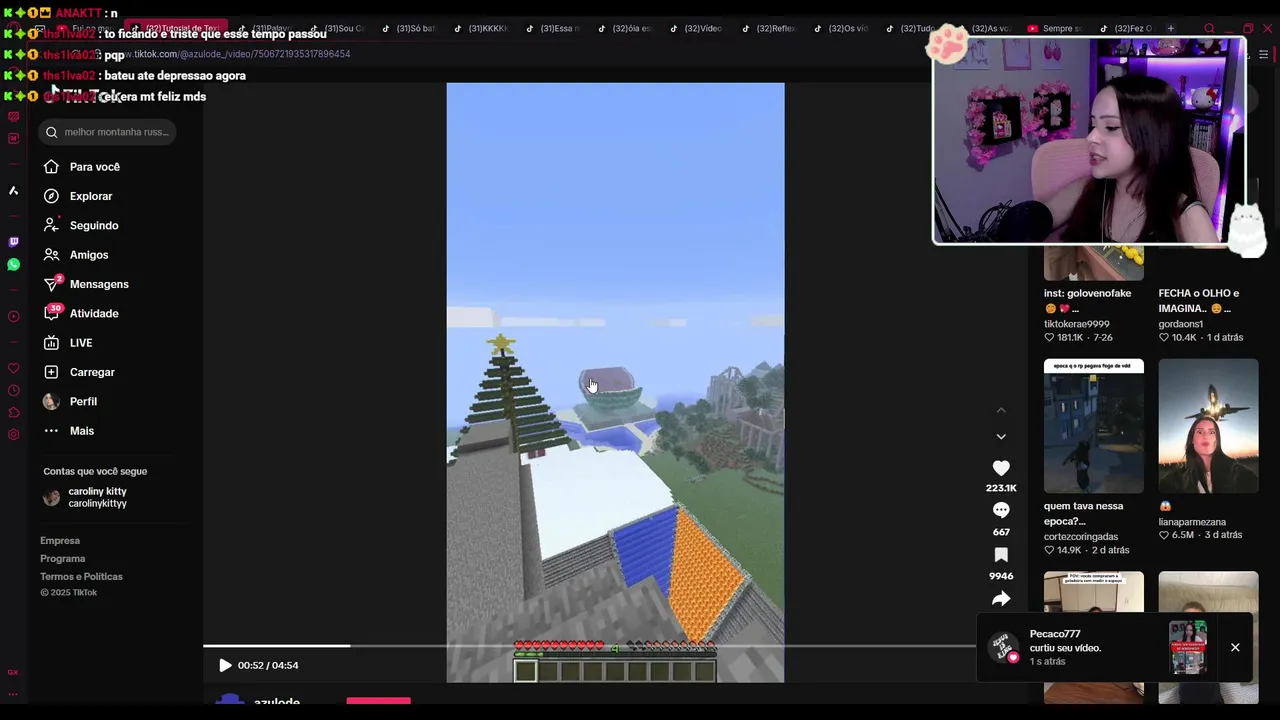Click the WhatsApp icon in Opera sidebar

click(13, 265)
